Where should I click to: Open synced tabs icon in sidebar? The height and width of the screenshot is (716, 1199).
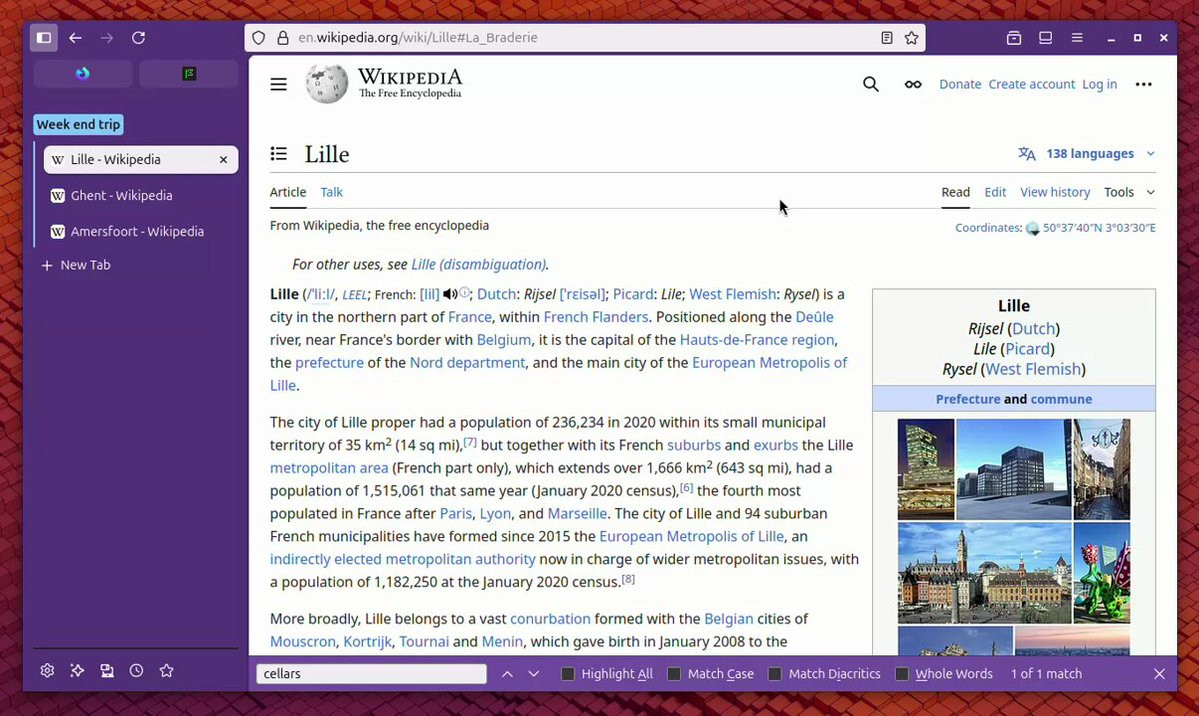pos(107,671)
